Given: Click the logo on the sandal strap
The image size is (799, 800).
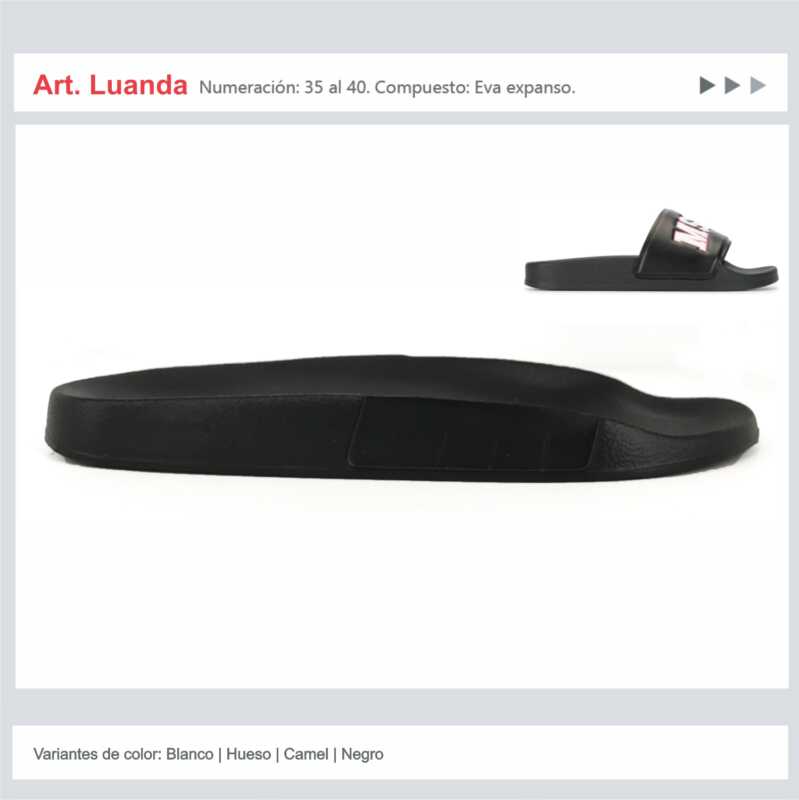Looking at the screenshot, I should tap(696, 234).
